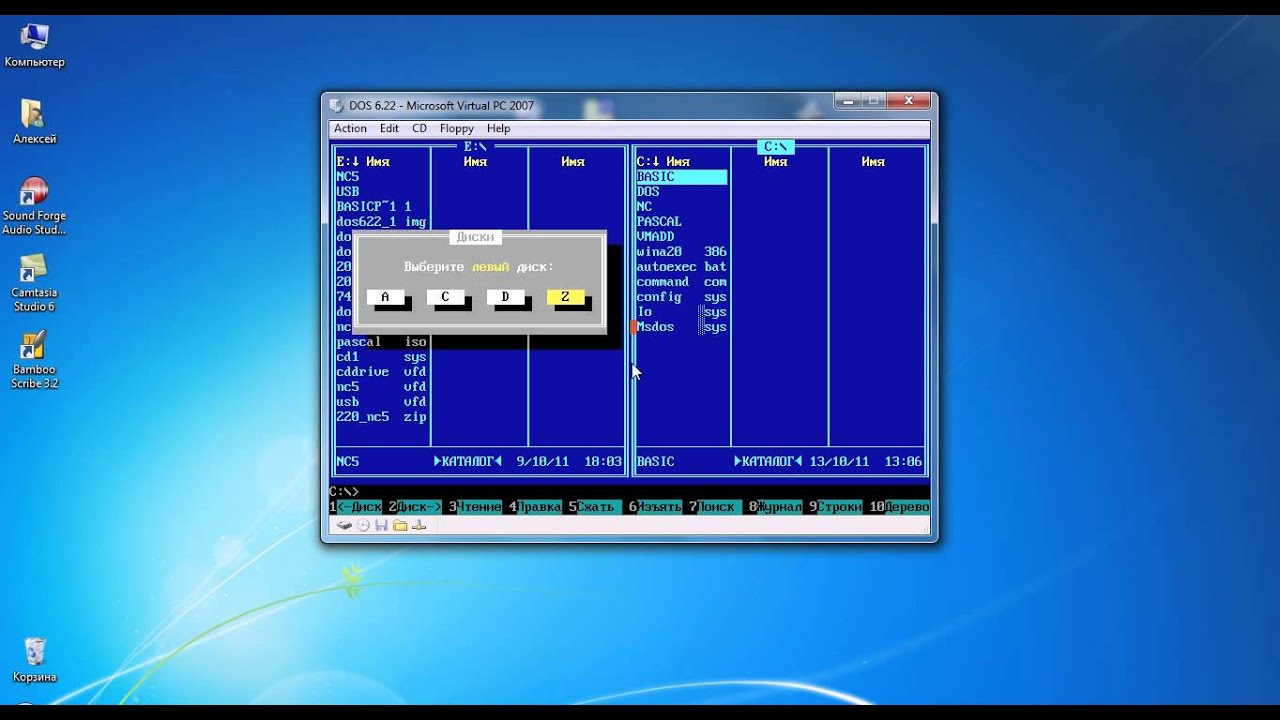Click function key 7 Поиск
The width and height of the screenshot is (1280, 720).
[x=715, y=507]
